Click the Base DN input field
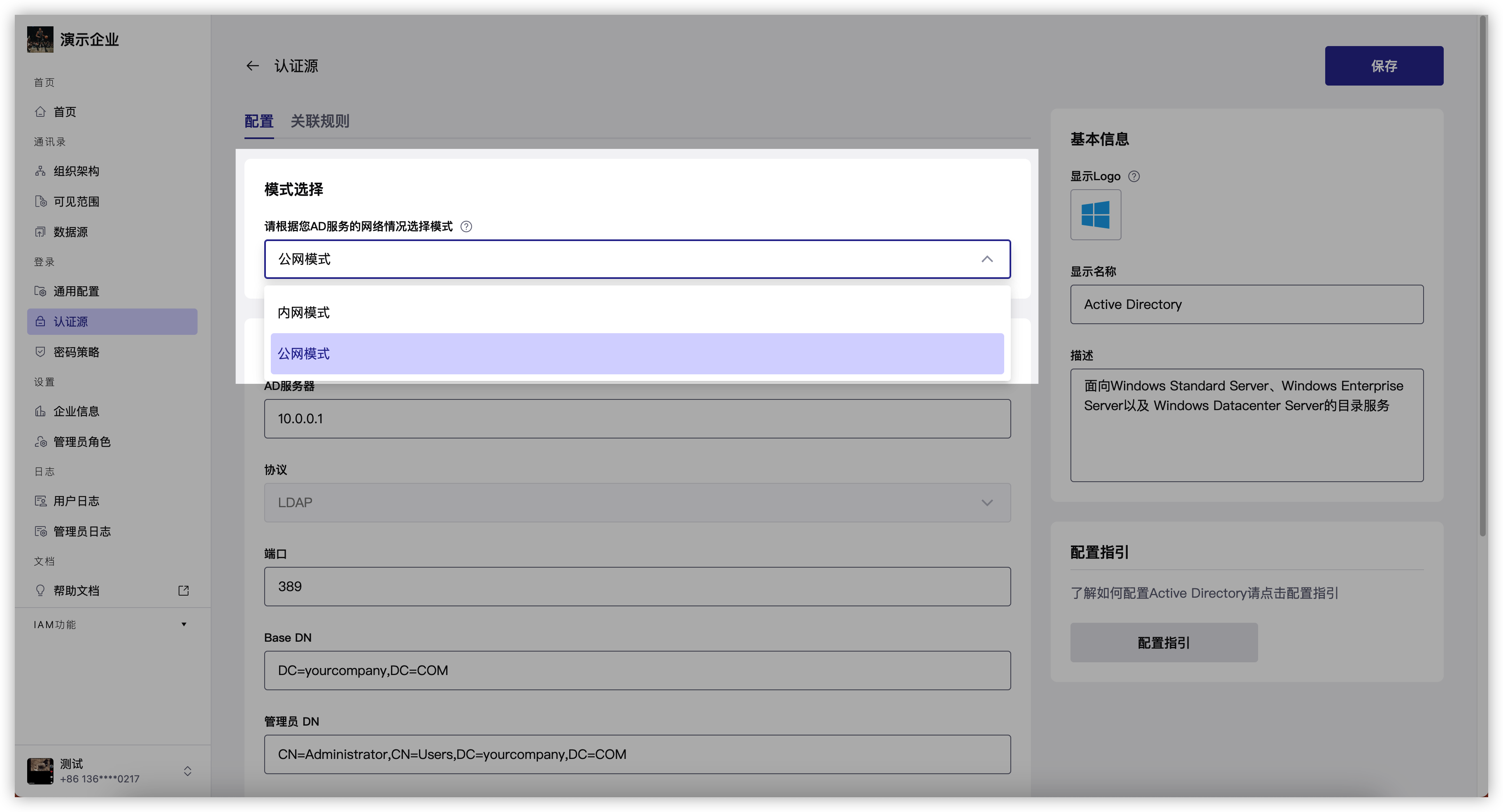1503x812 pixels. click(637, 670)
